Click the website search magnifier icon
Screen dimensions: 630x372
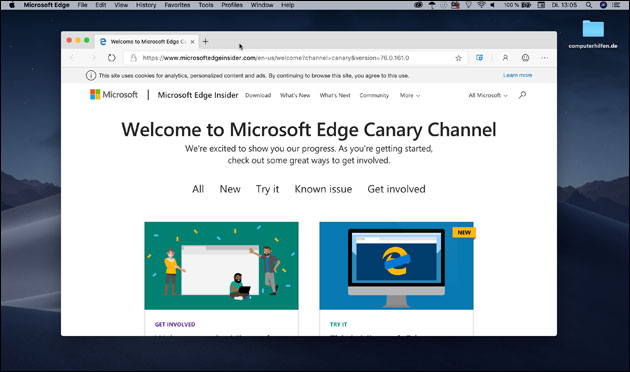[522, 95]
